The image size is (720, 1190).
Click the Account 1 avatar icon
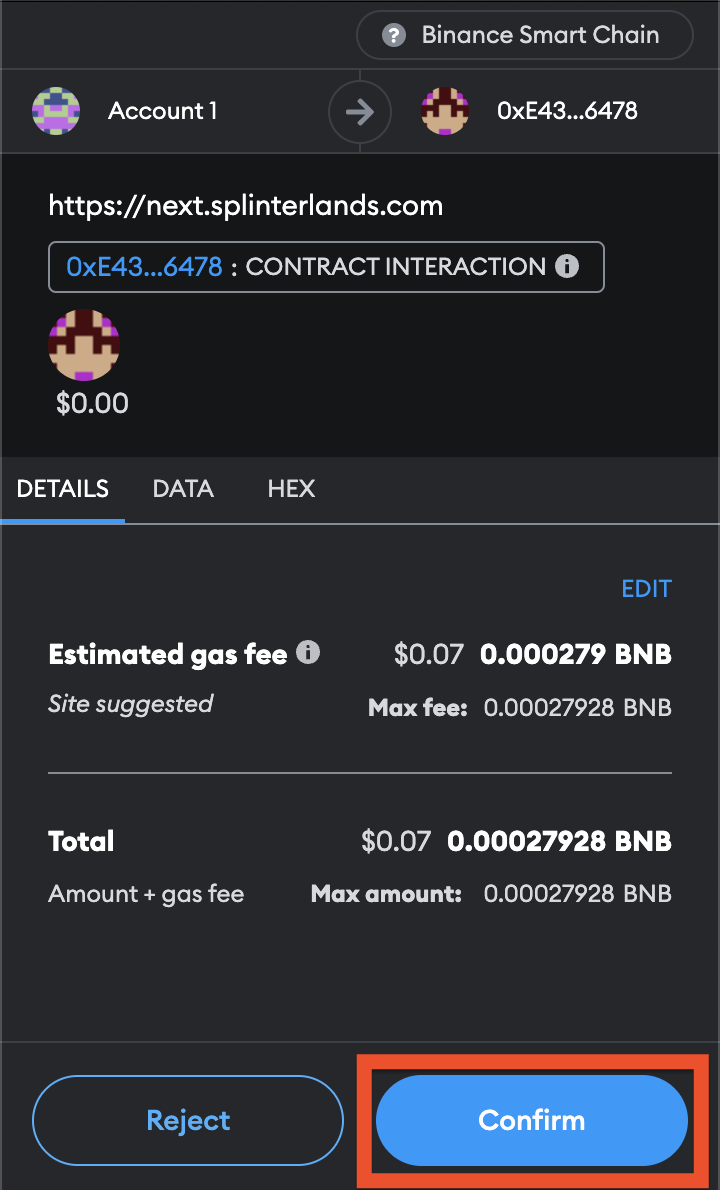point(56,111)
